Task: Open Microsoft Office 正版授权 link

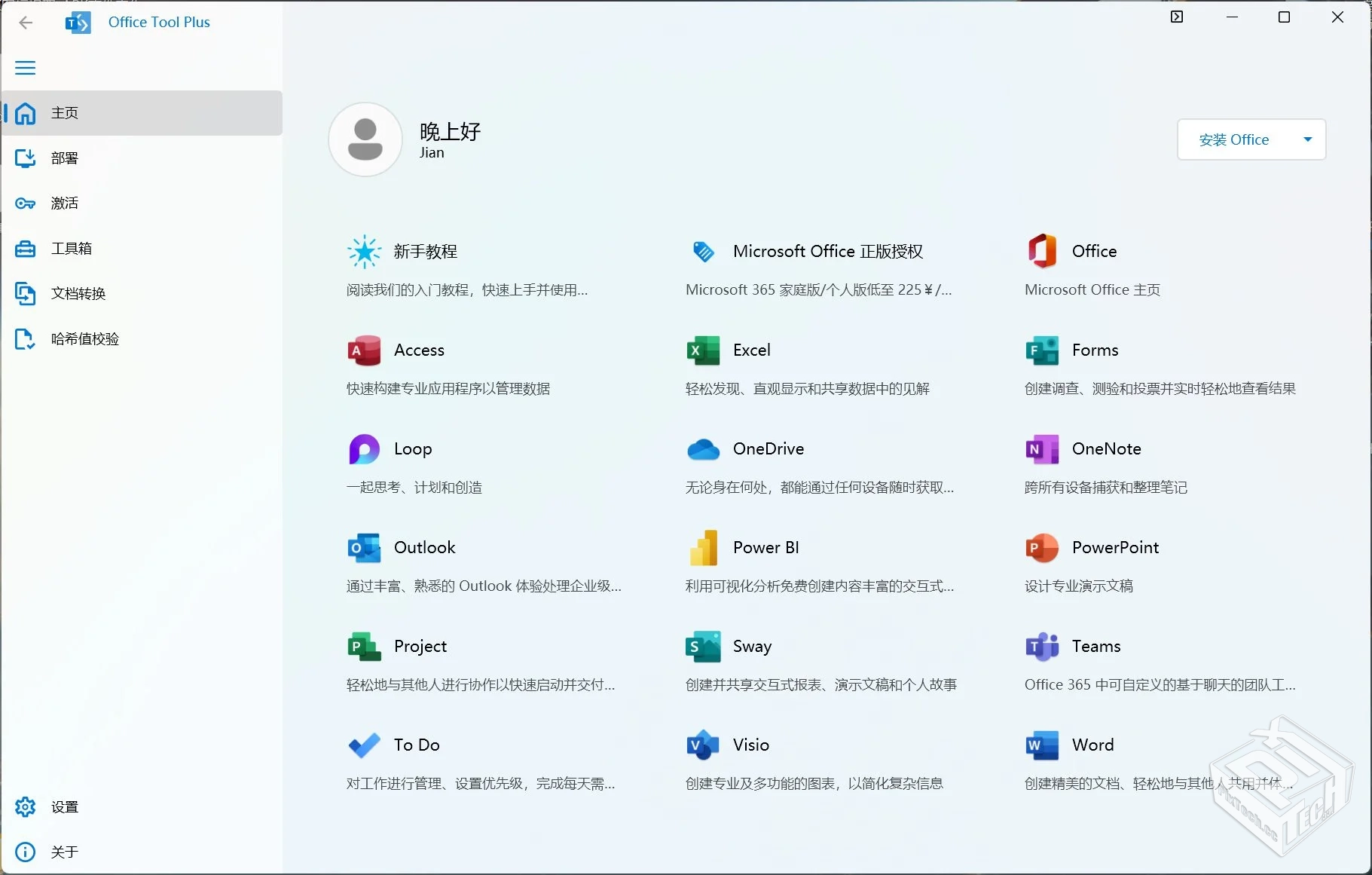Action: (x=829, y=252)
